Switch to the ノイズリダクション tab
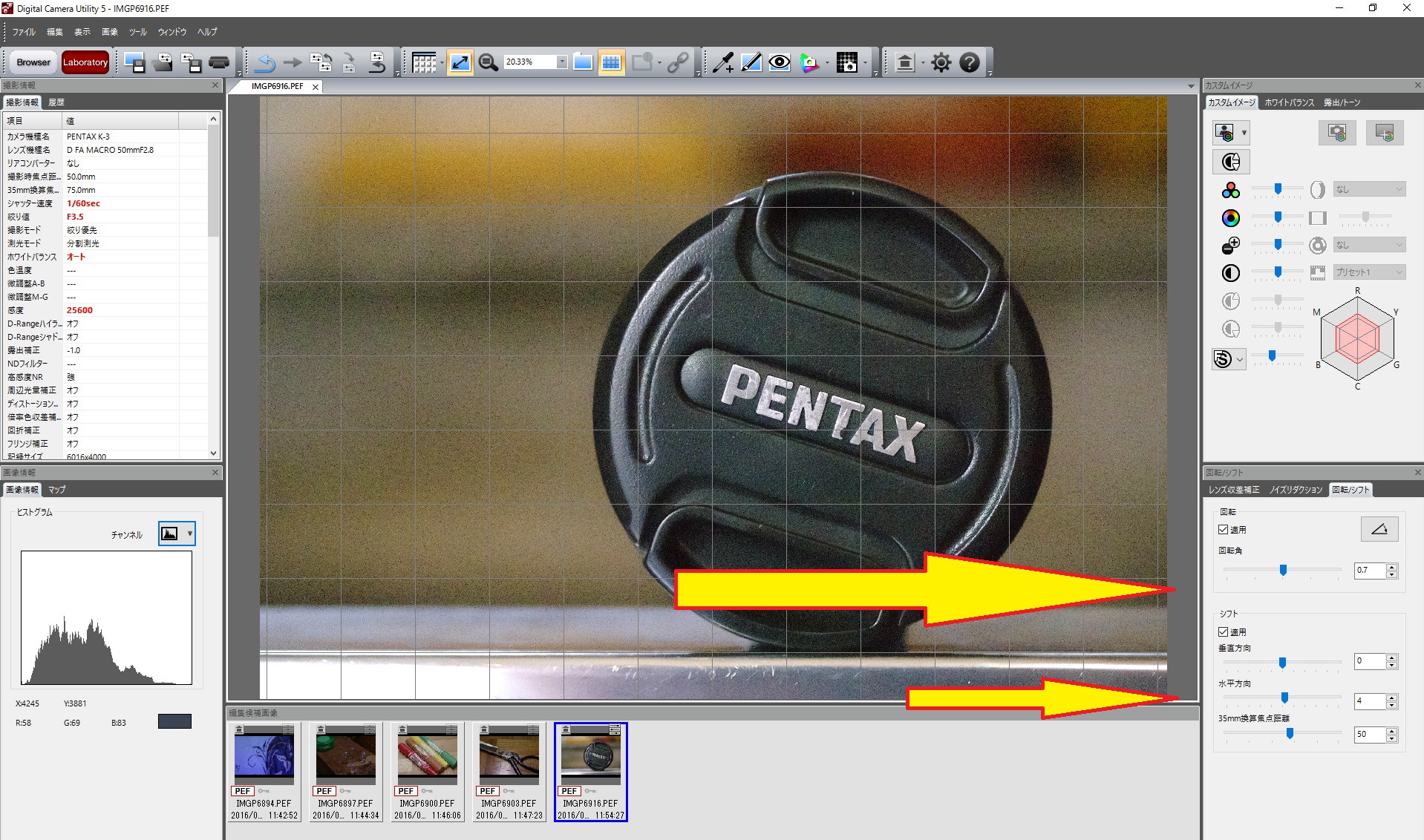 coord(1296,490)
